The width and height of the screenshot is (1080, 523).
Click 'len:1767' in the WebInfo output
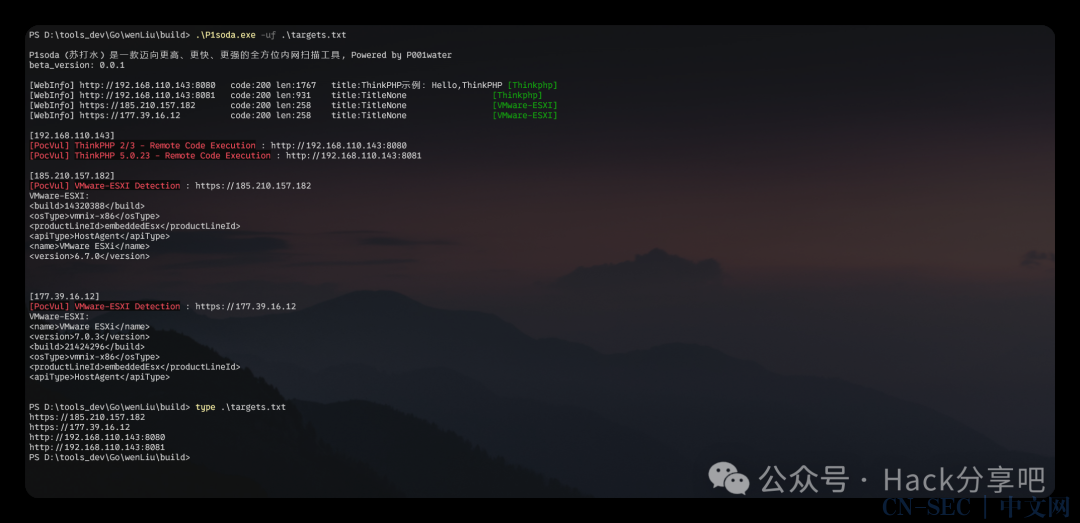click(296, 85)
